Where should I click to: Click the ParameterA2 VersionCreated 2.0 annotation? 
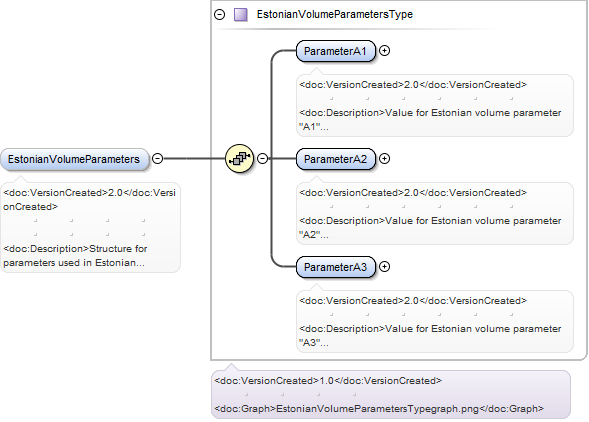pos(413,193)
